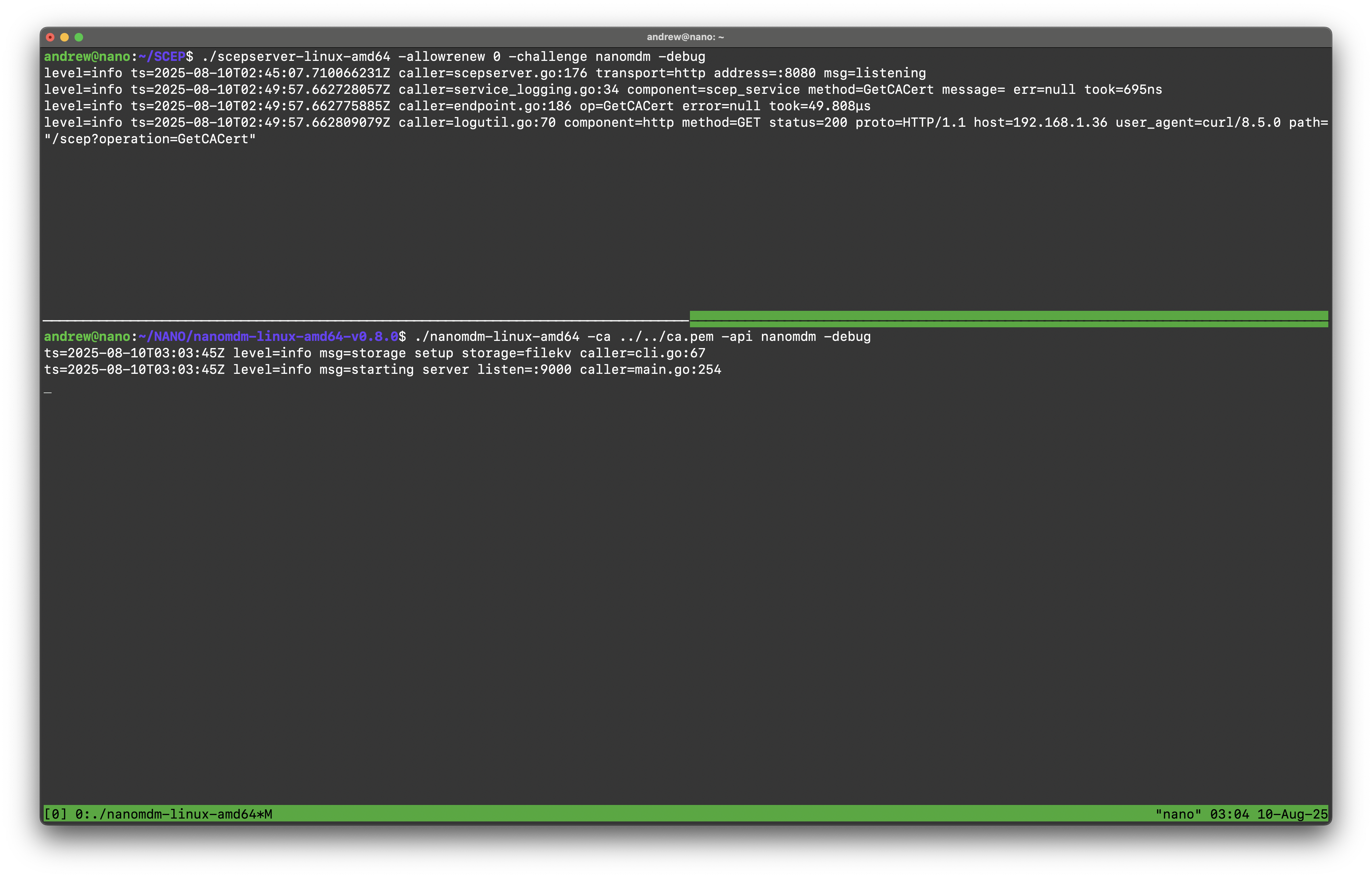Click the window title andrew@nano: ~
The width and height of the screenshot is (1372, 878).
coord(685,37)
